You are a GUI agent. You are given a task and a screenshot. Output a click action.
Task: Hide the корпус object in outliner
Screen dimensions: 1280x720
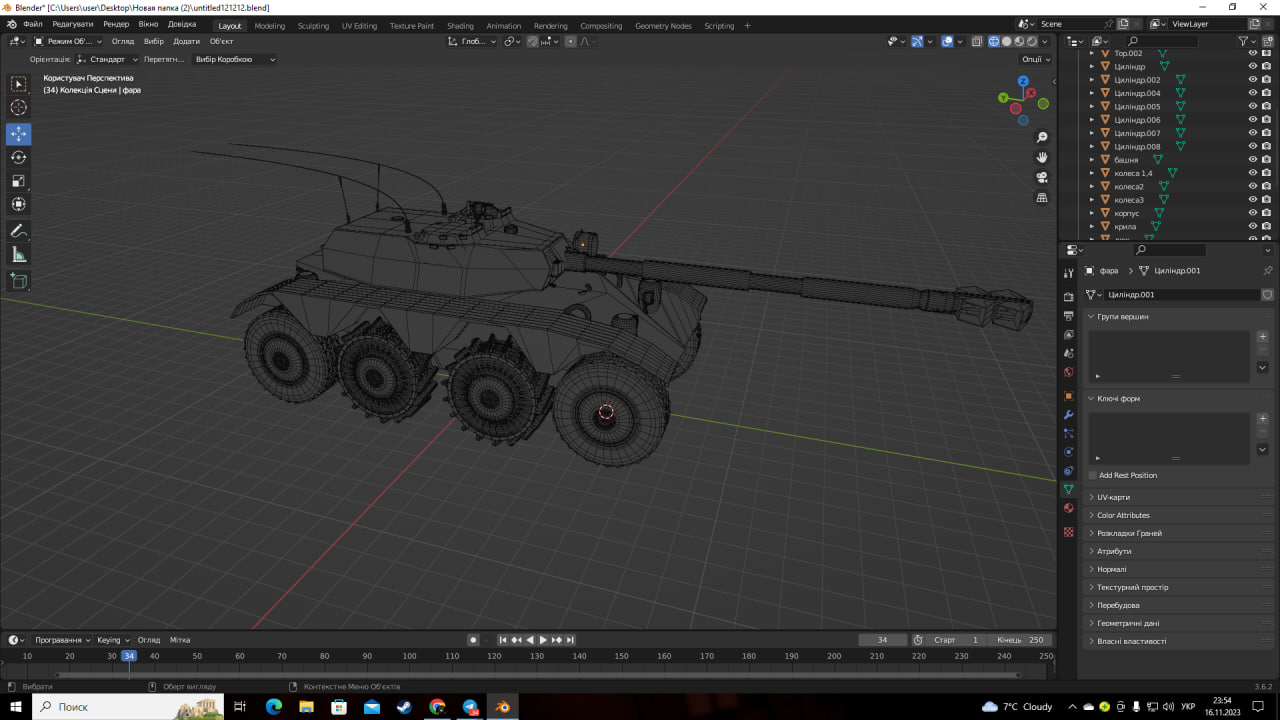1252,213
